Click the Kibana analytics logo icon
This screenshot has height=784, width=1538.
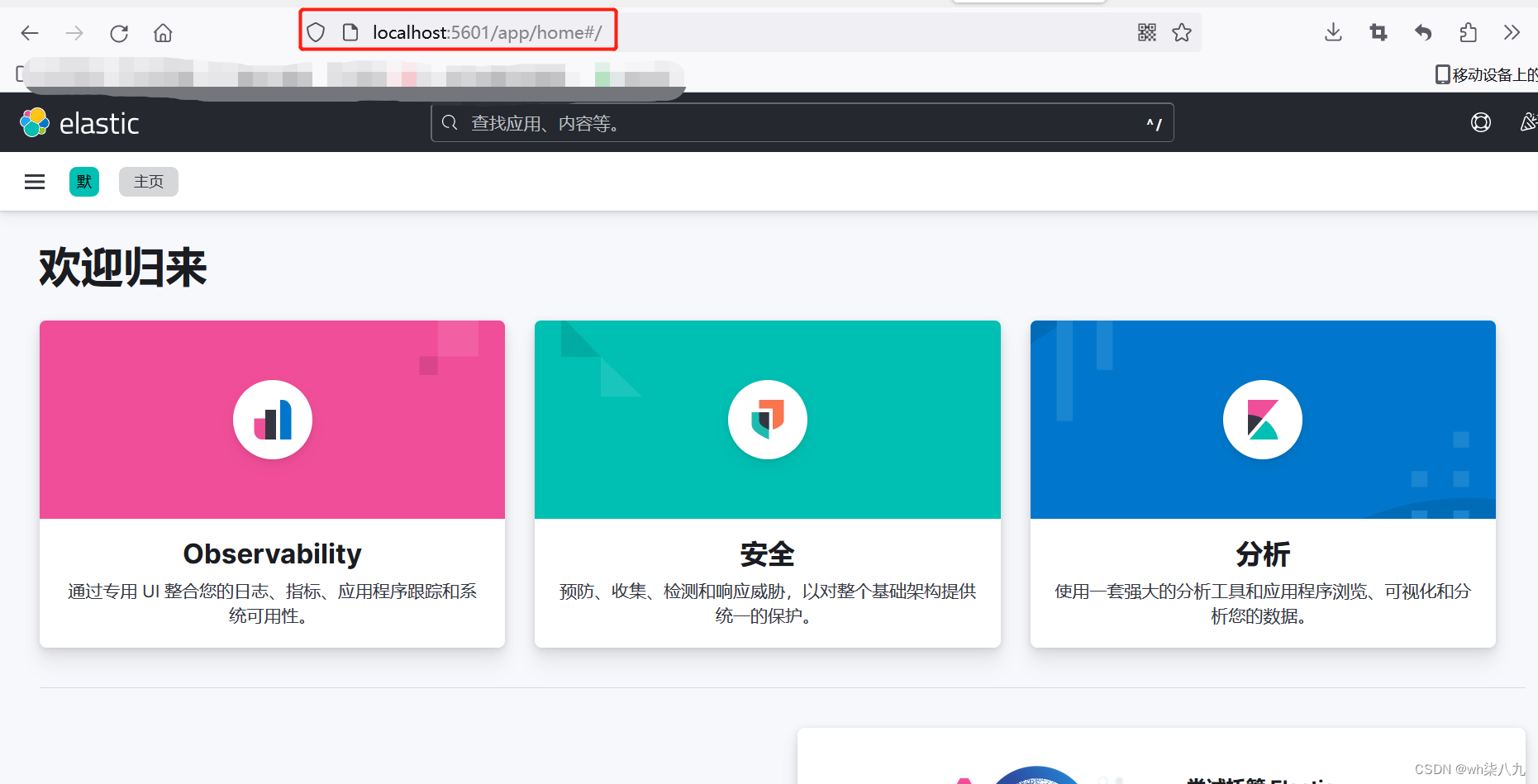(1263, 420)
